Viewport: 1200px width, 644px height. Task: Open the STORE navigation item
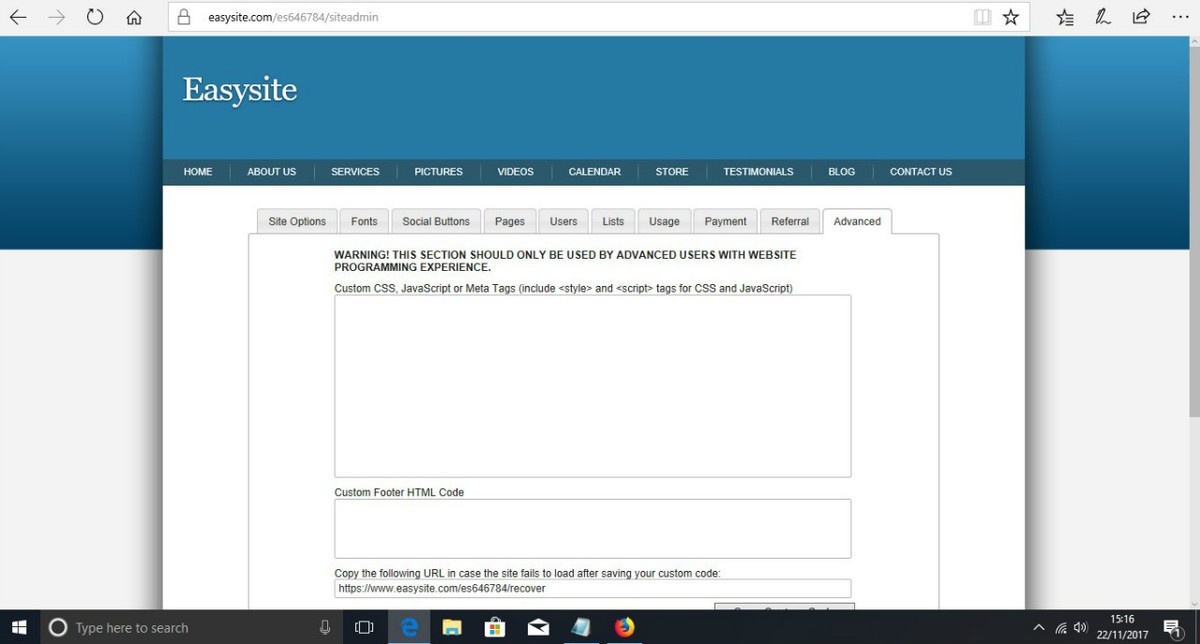click(672, 172)
